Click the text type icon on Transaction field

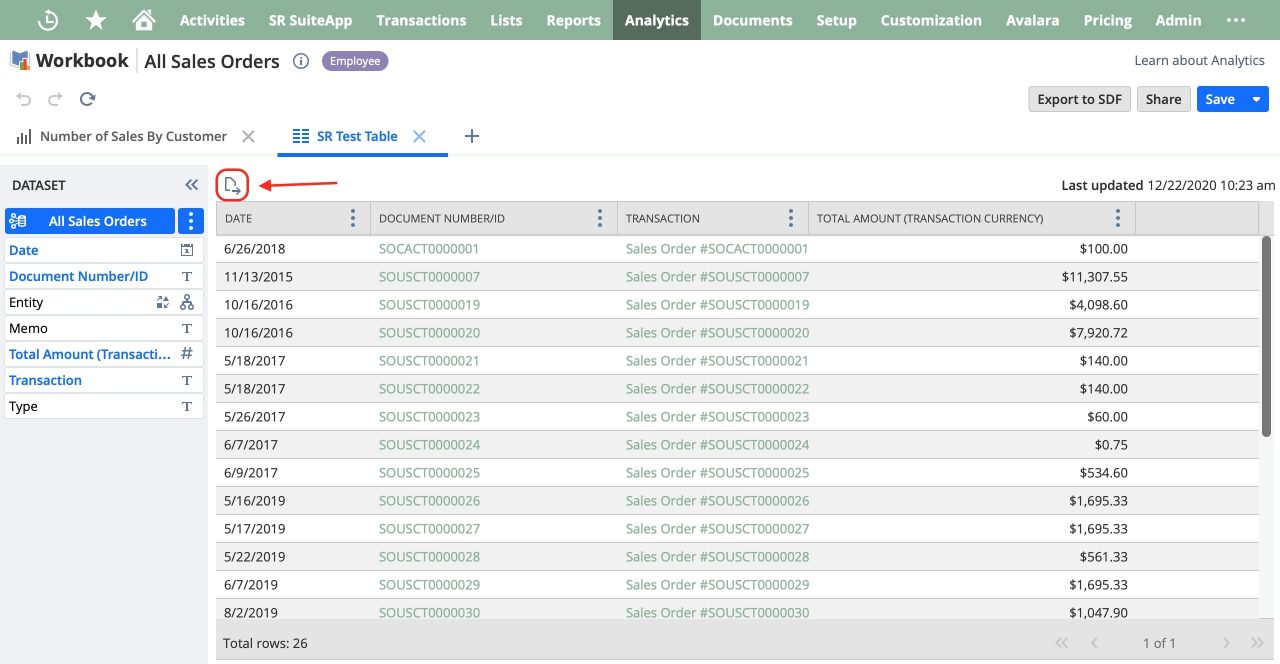point(186,380)
